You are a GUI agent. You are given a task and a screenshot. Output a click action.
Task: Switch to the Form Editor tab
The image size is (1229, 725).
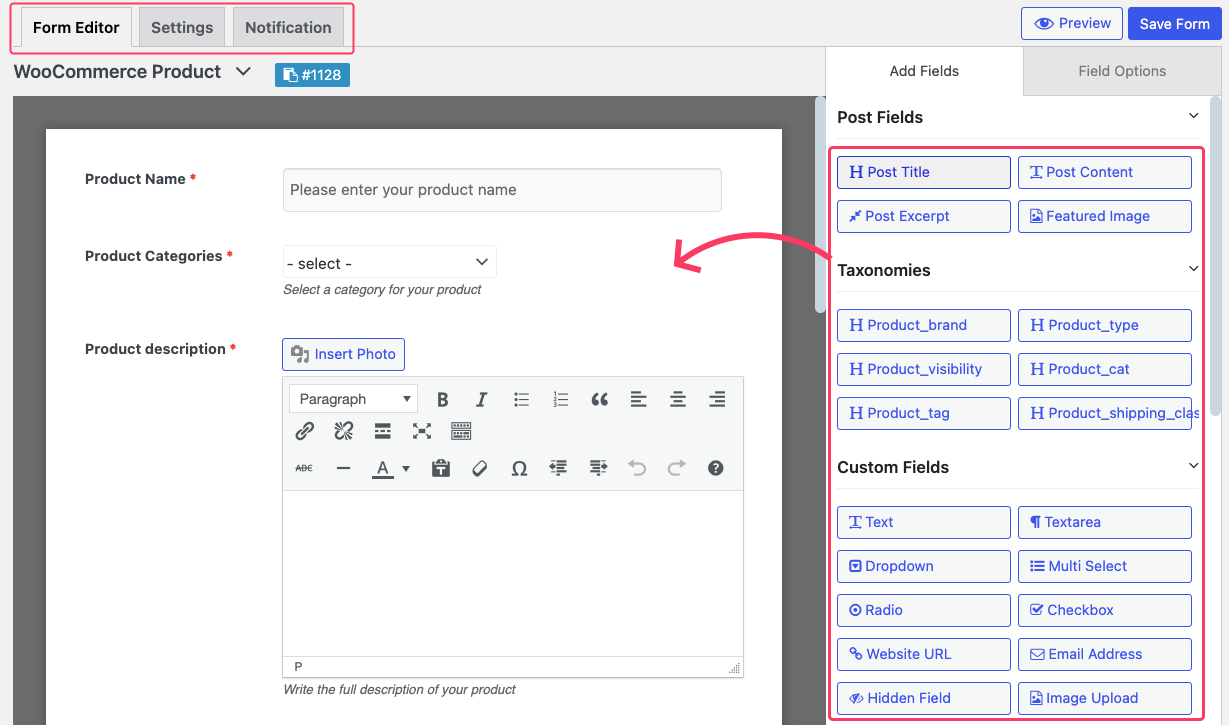click(76, 27)
